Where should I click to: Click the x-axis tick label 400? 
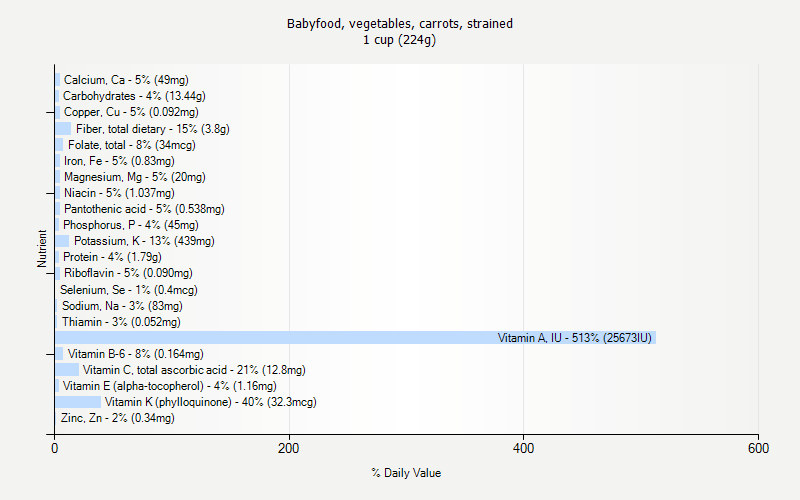click(523, 448)
